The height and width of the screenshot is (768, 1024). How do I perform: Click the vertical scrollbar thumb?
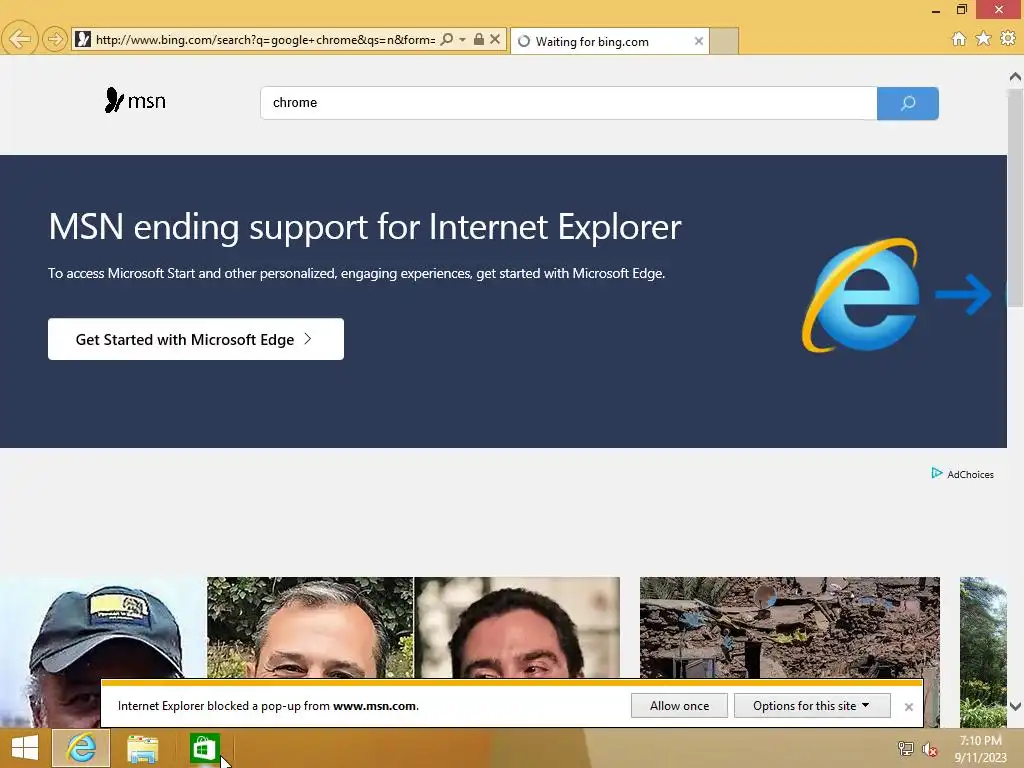[x=1016, y=196]
